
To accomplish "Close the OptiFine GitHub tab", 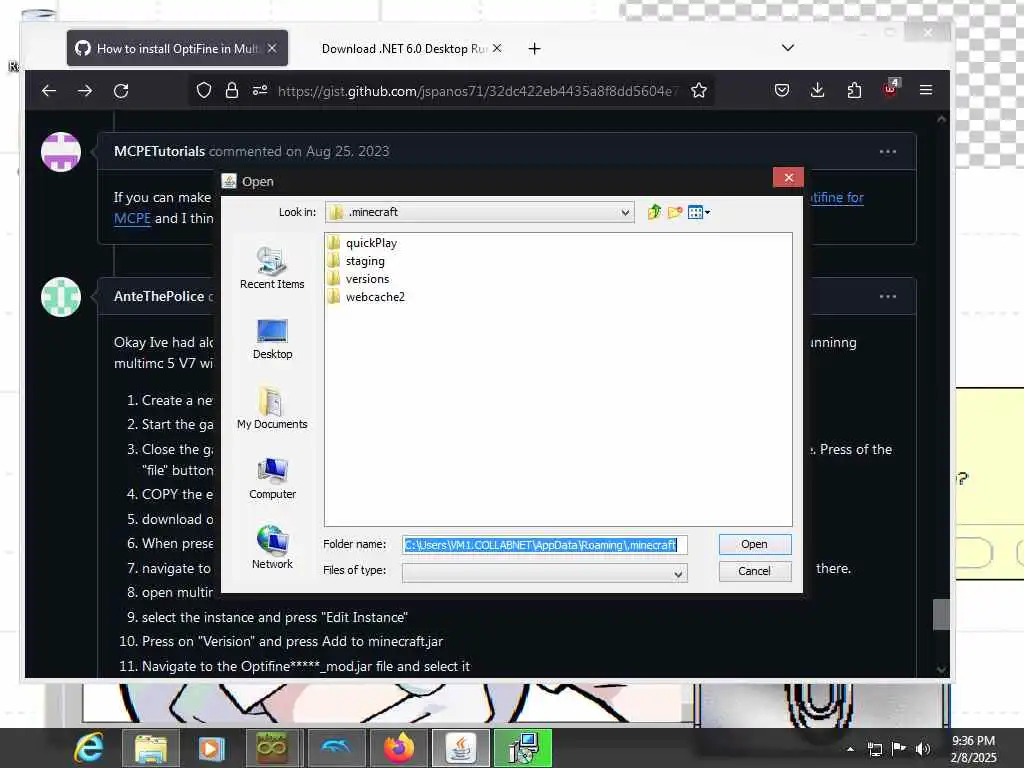I will 272,48.
